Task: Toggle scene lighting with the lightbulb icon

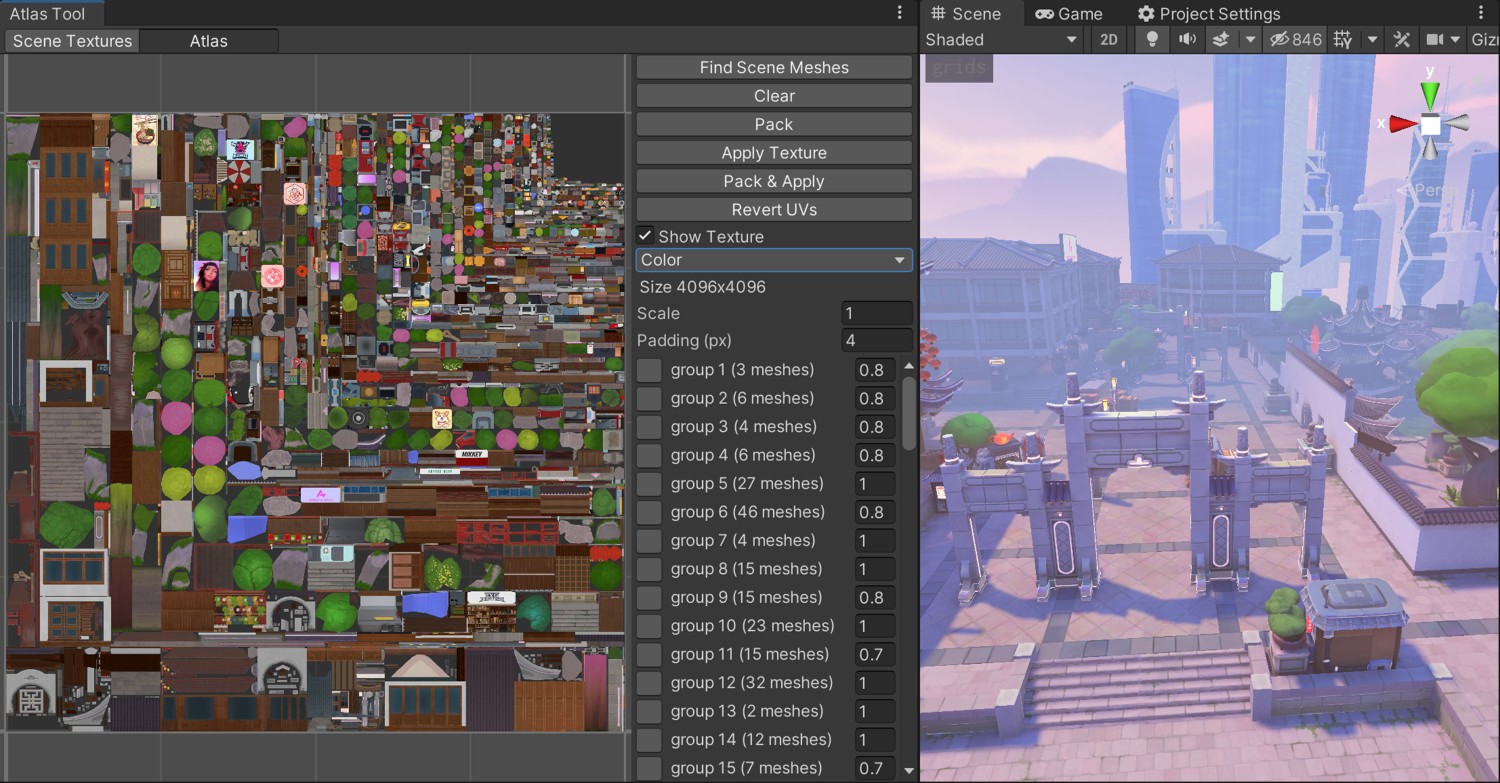Action: (1152, 40)
